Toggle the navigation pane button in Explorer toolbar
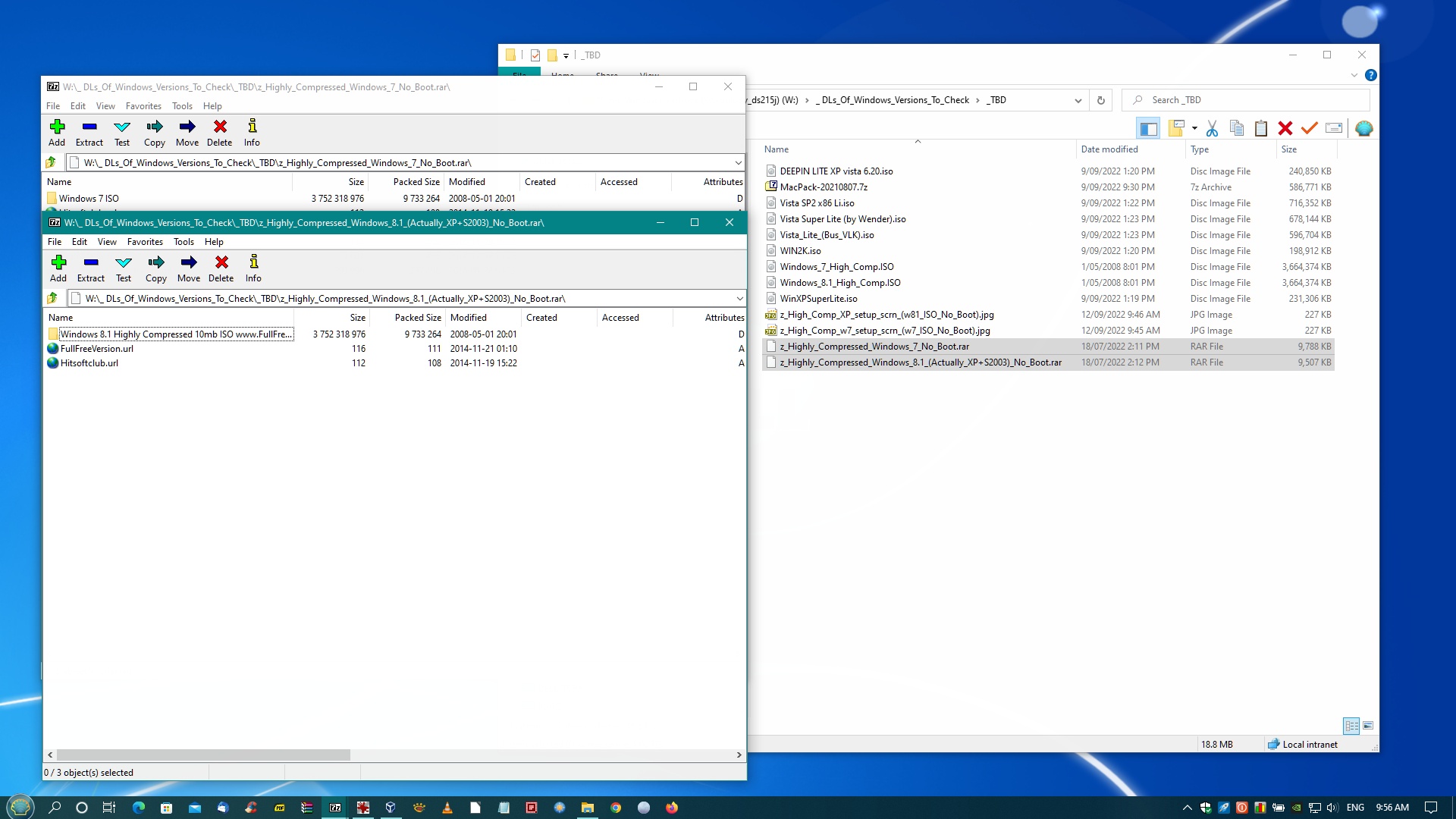 click(x=1148, y=128)
